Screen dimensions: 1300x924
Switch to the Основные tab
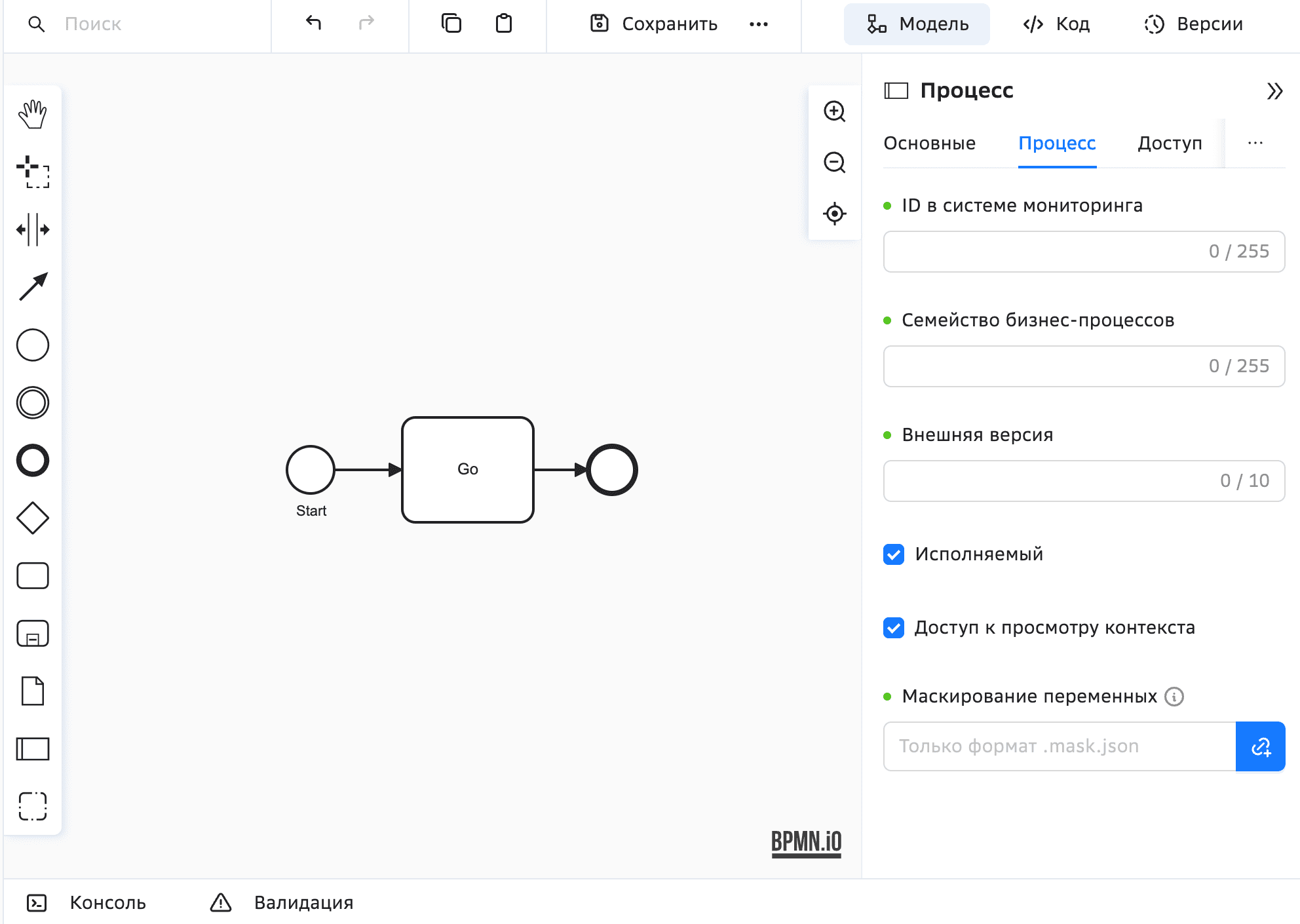point(929,143)
